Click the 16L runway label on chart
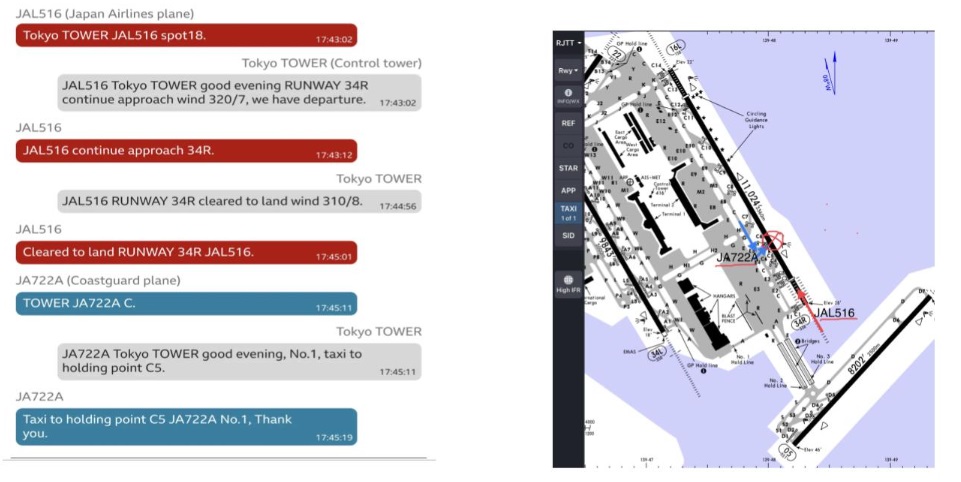The image size is (961, 482). coord(675,47)
